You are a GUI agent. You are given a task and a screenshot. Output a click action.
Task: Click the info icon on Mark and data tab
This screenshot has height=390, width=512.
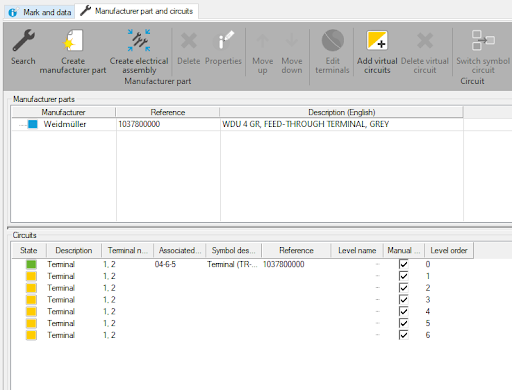coord(13,13)
